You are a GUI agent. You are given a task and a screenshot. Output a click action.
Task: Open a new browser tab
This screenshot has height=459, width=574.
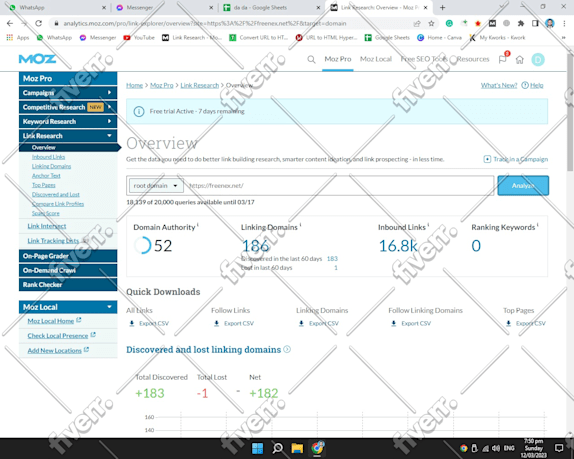(443, 7)
